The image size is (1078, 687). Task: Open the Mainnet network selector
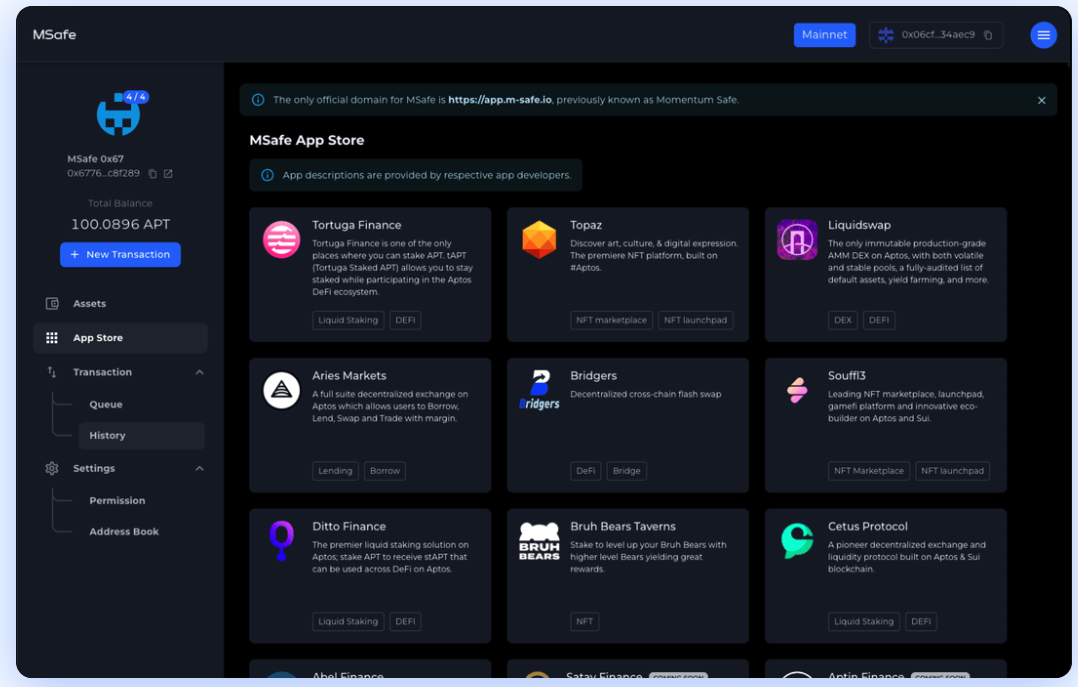(x=824, y=35)
